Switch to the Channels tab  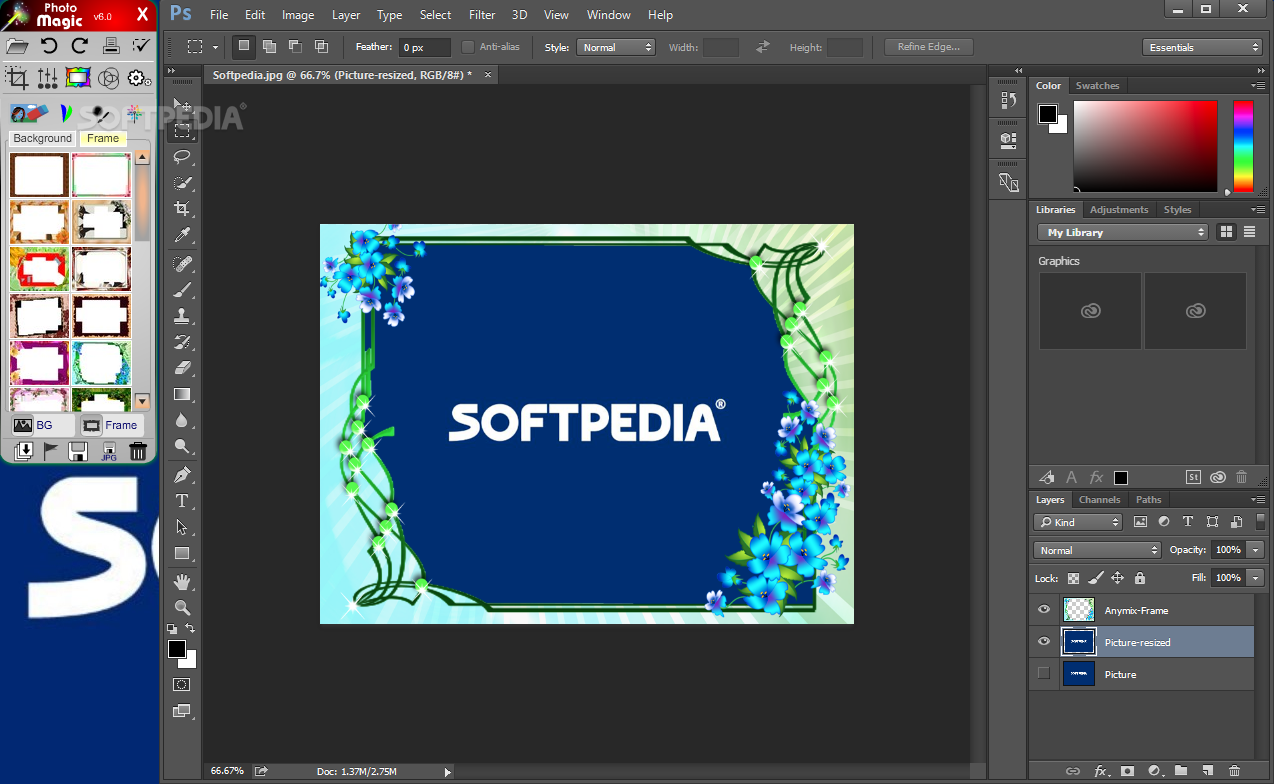tap(1099, 499)
